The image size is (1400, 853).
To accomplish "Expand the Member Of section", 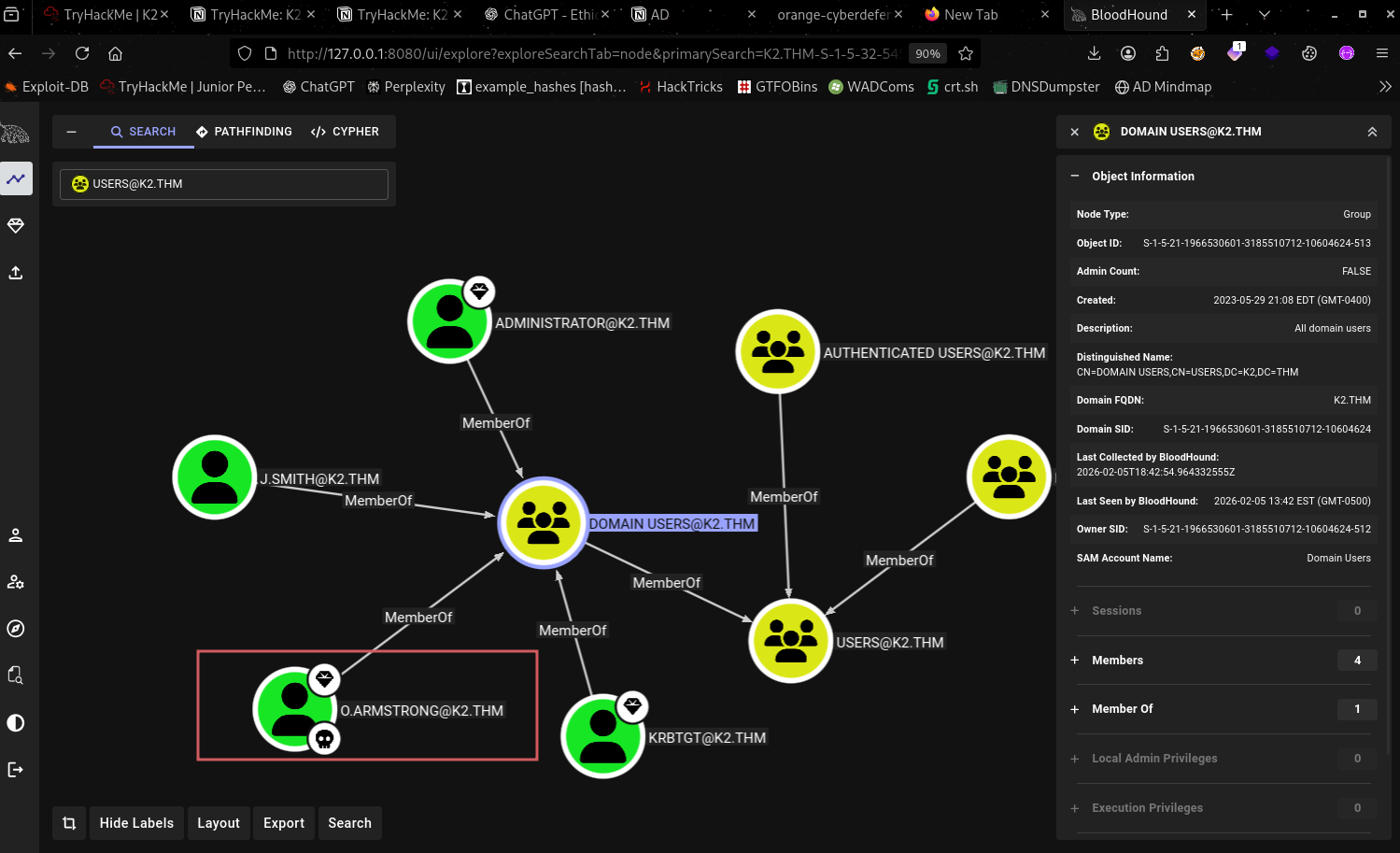I will 1122,709.
